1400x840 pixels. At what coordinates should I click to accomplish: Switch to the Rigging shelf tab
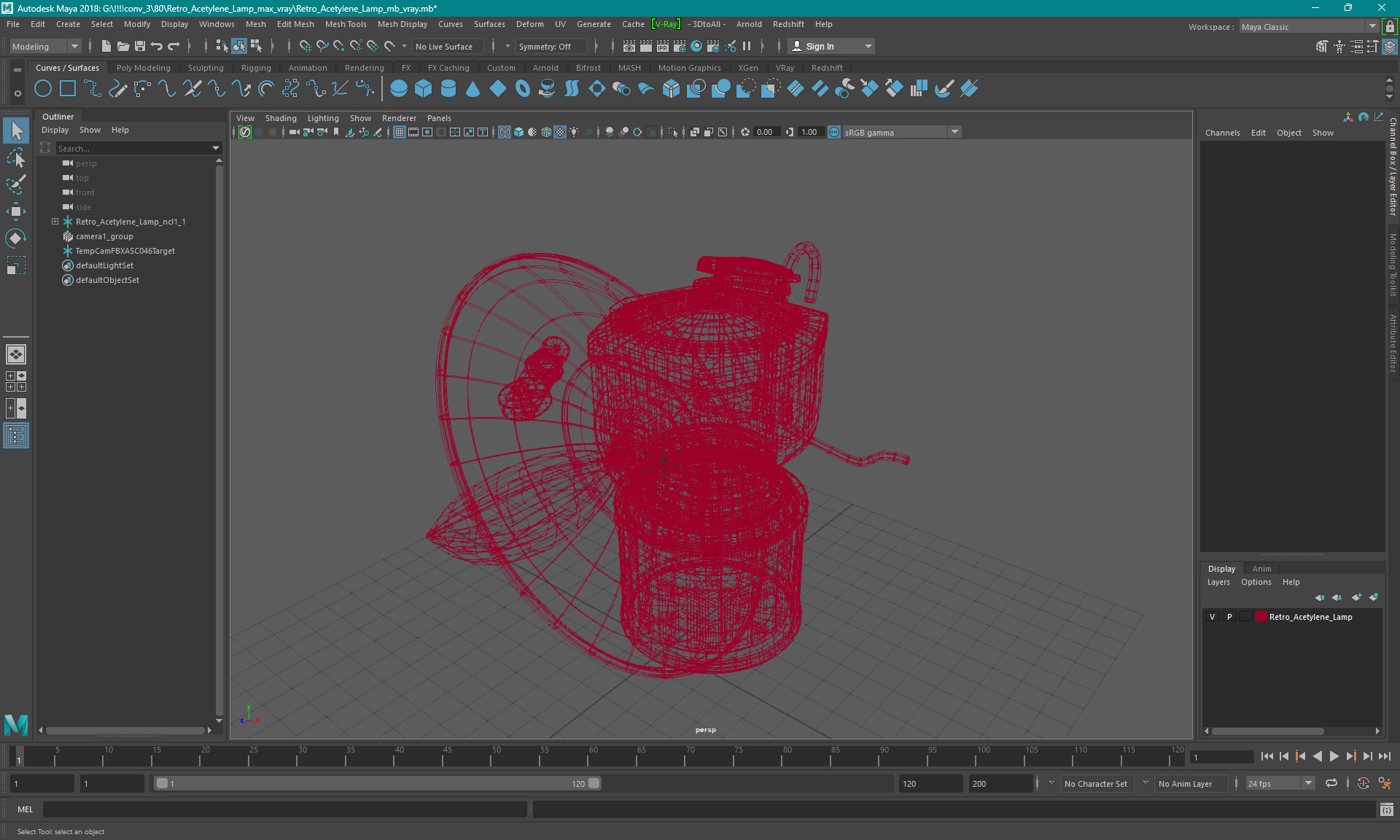click(x=256, y=68)
